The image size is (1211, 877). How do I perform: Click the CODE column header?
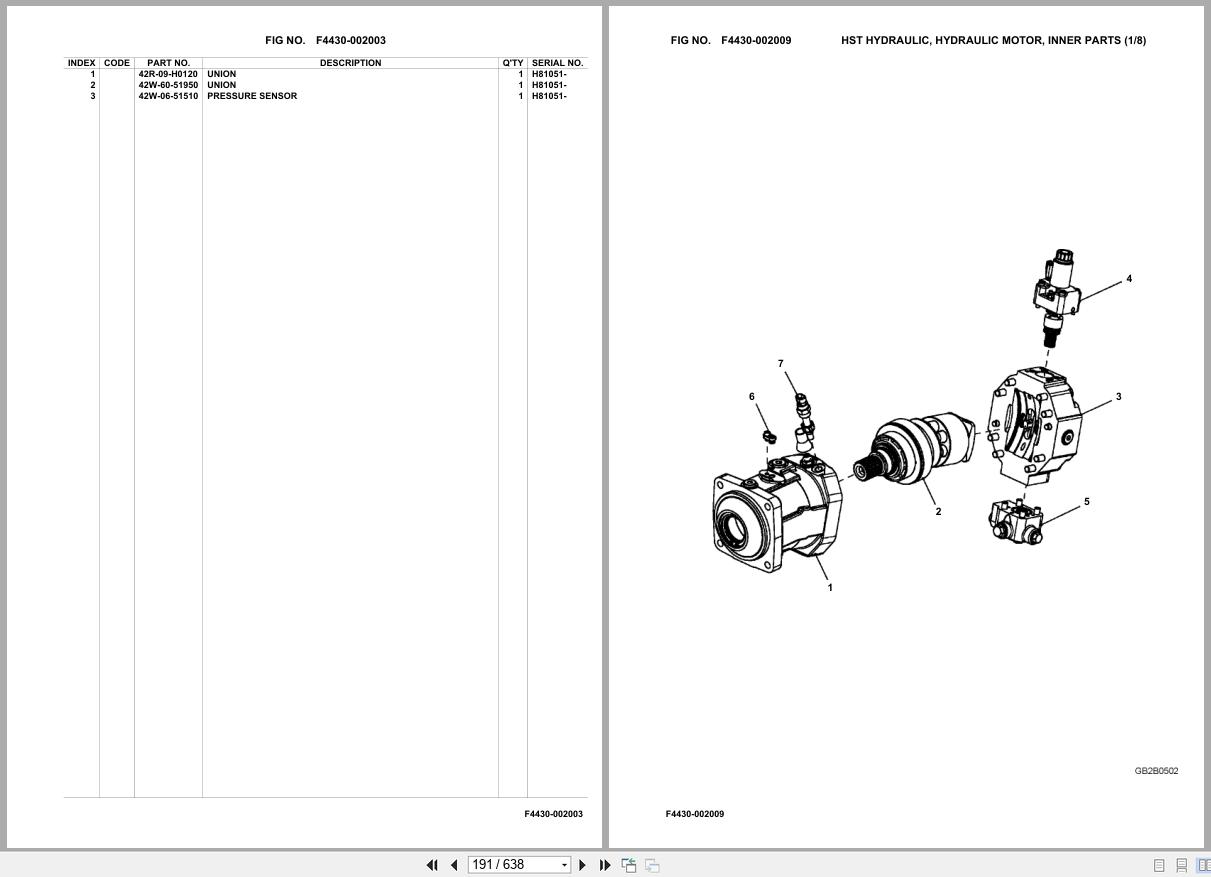[117, 63]
